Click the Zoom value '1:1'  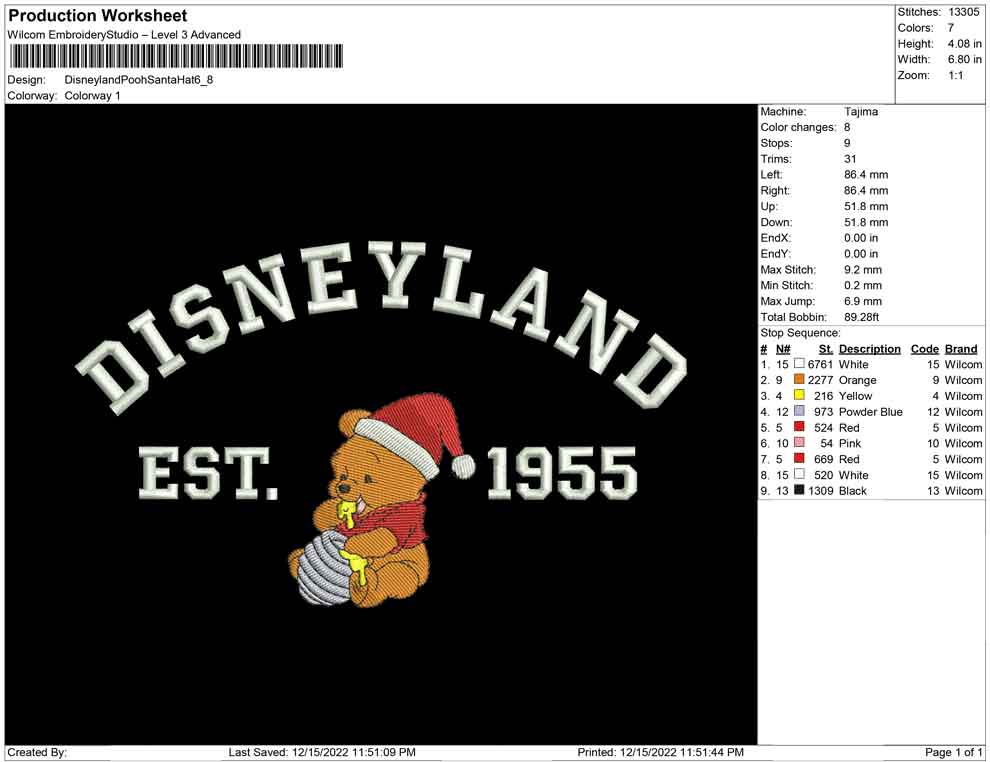click(955, 75)
